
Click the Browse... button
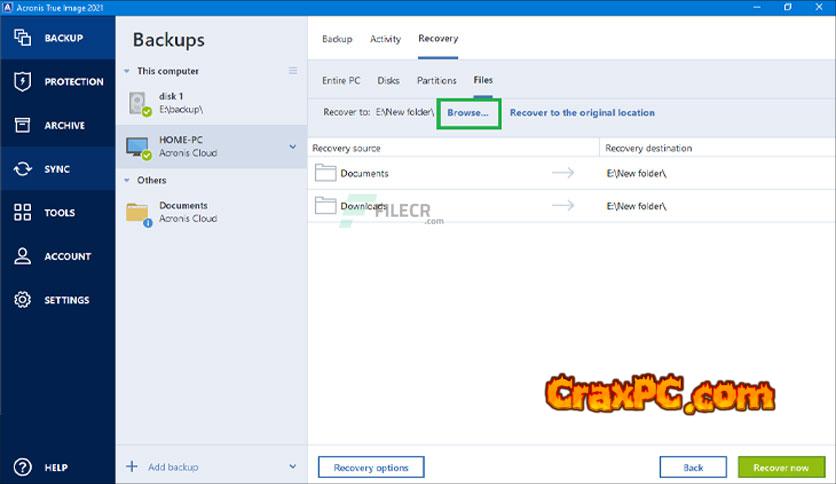pos(468,113)
